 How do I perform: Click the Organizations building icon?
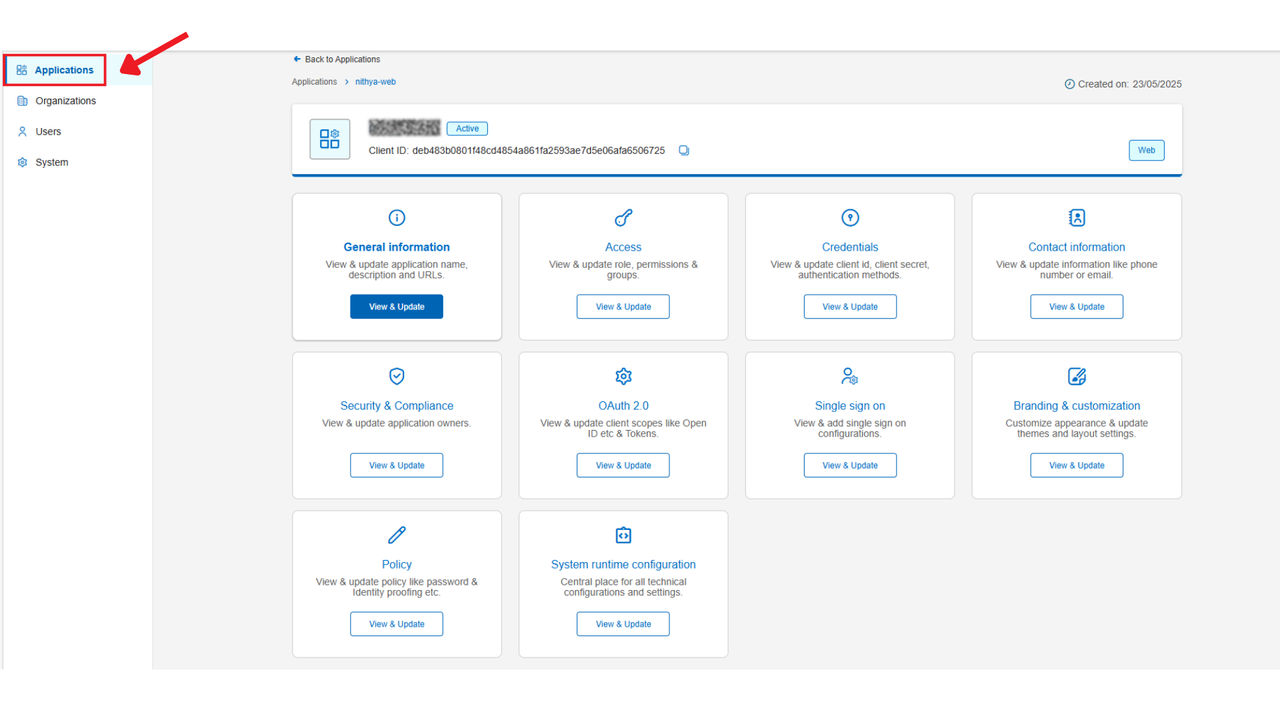point(22,101)
